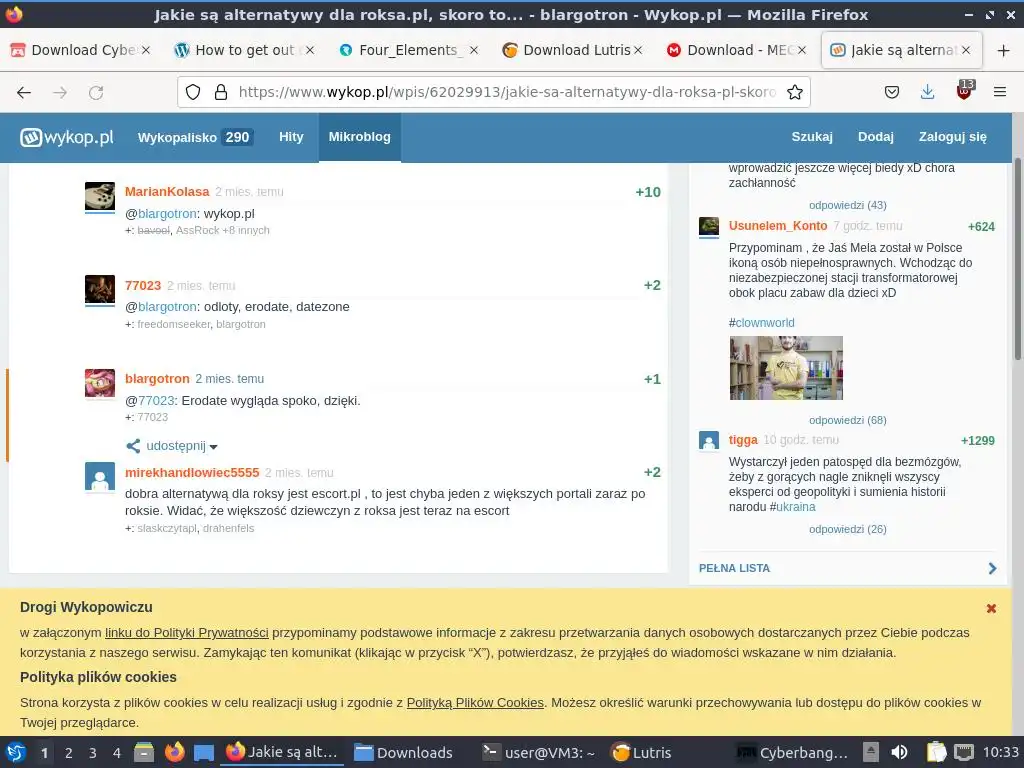Open Wykopalisko 290 in the site menu
Screen dimensions: 1024x768
(195, 137)
